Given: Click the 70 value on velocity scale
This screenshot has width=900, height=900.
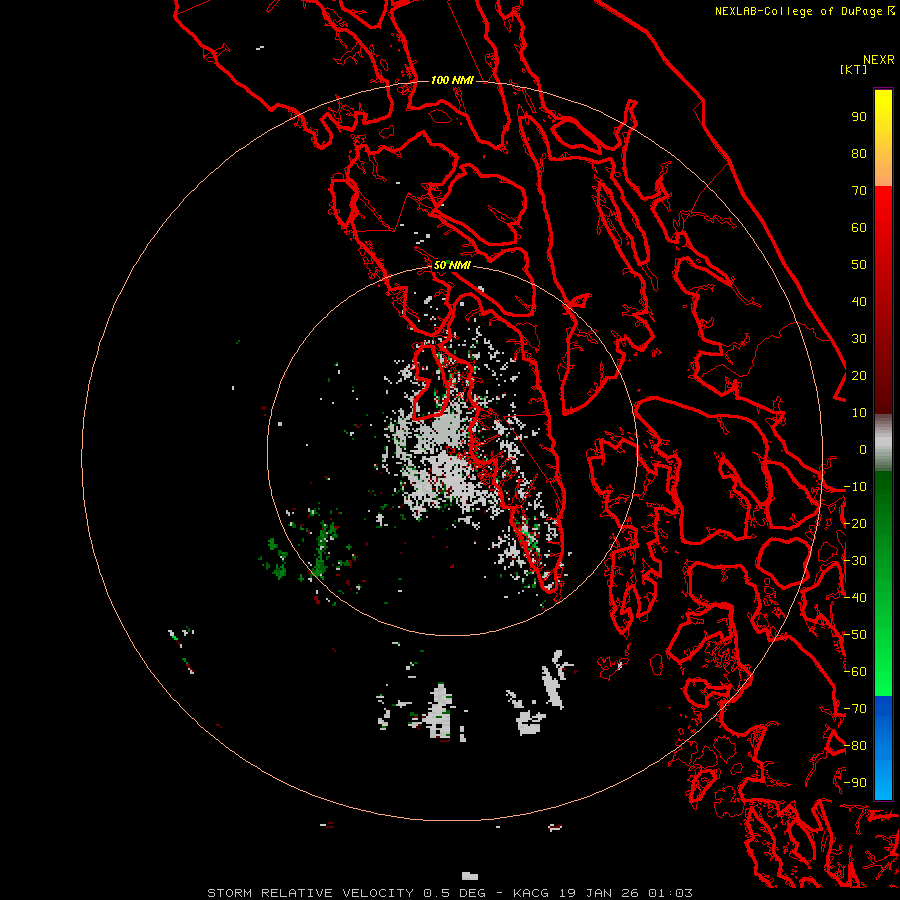Looking at the screenshot, I should click(859, 191).
